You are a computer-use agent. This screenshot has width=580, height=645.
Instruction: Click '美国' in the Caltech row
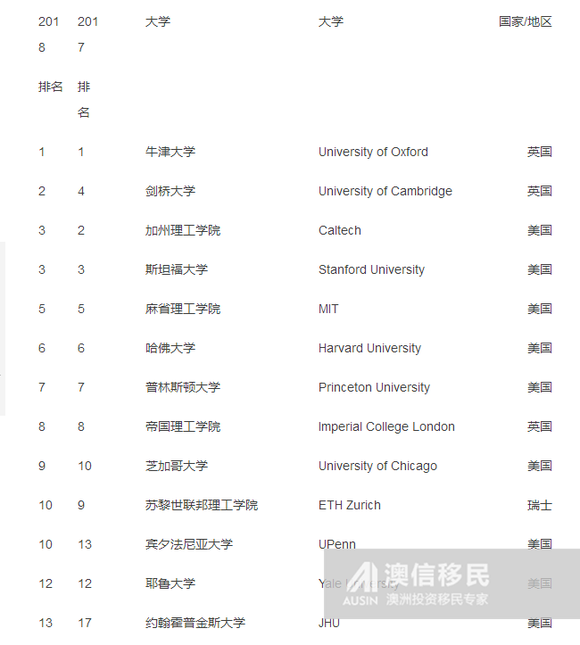(x=540, y=230)
